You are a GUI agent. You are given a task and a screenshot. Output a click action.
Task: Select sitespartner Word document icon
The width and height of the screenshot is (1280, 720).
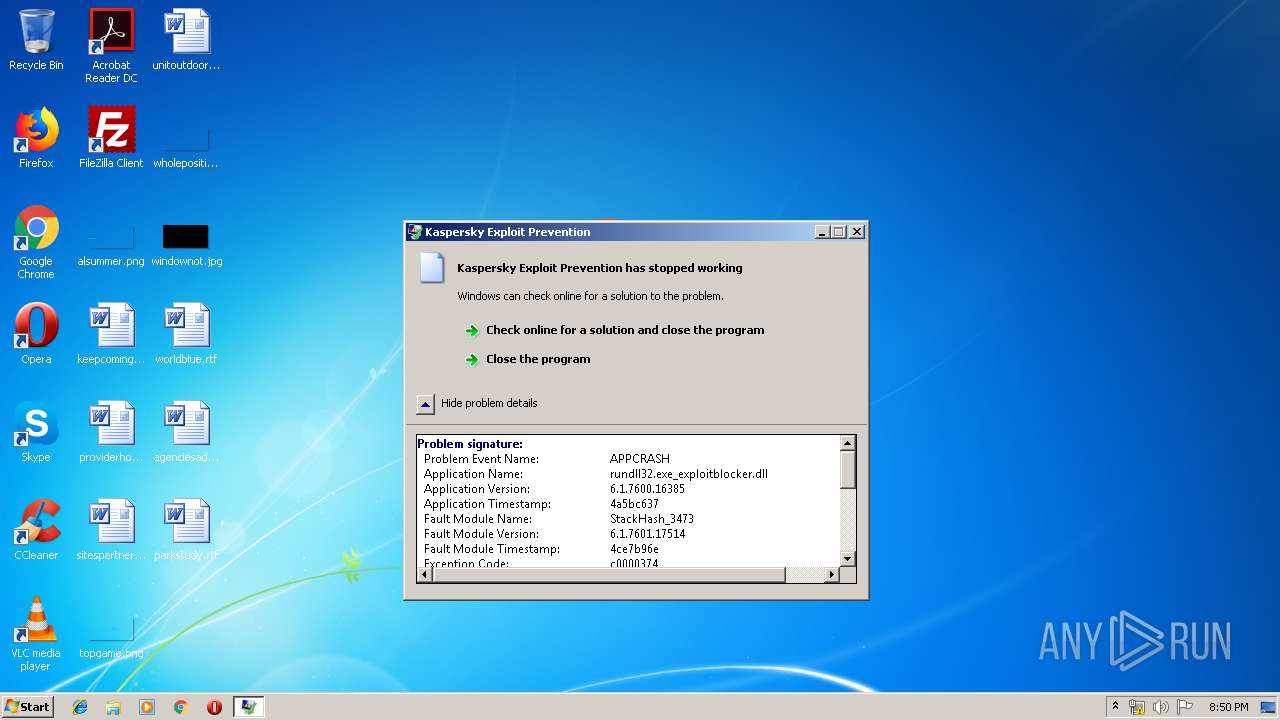click(111, 530)
